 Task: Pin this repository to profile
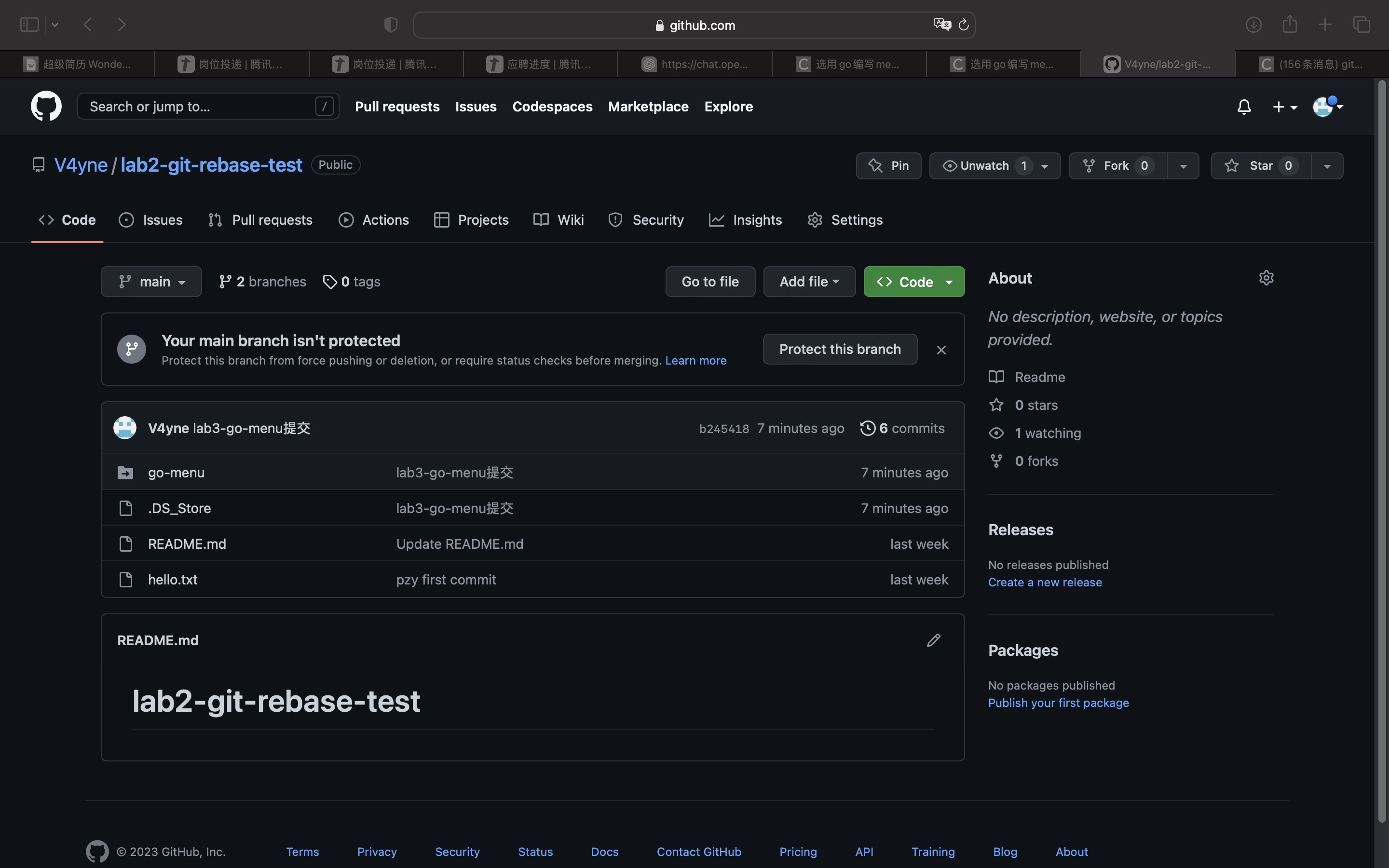click(888, 166)
